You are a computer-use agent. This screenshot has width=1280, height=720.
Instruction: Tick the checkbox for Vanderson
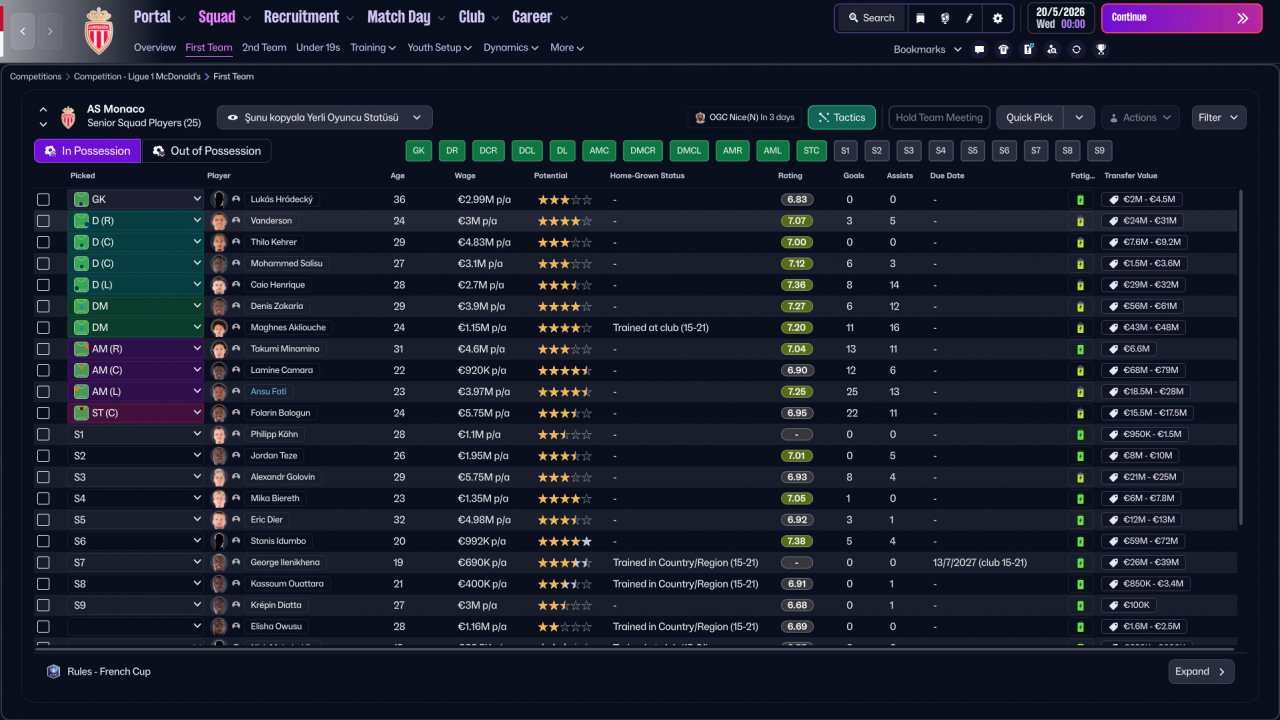[43, 221]
